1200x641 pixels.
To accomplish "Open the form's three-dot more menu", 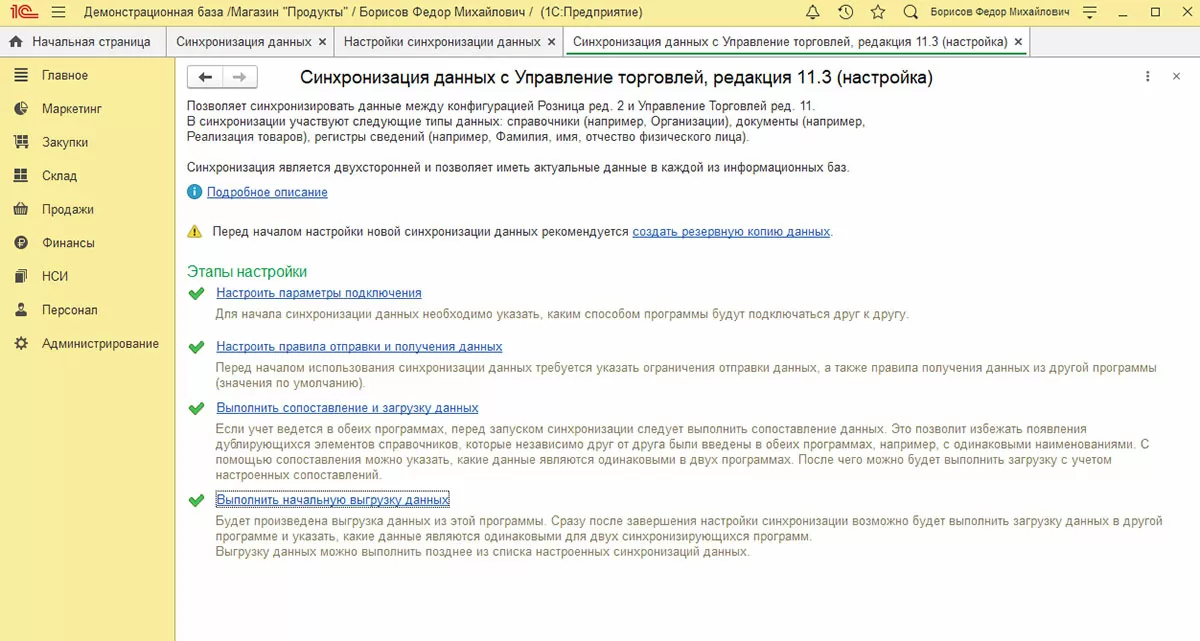I will click(1147, 77).
